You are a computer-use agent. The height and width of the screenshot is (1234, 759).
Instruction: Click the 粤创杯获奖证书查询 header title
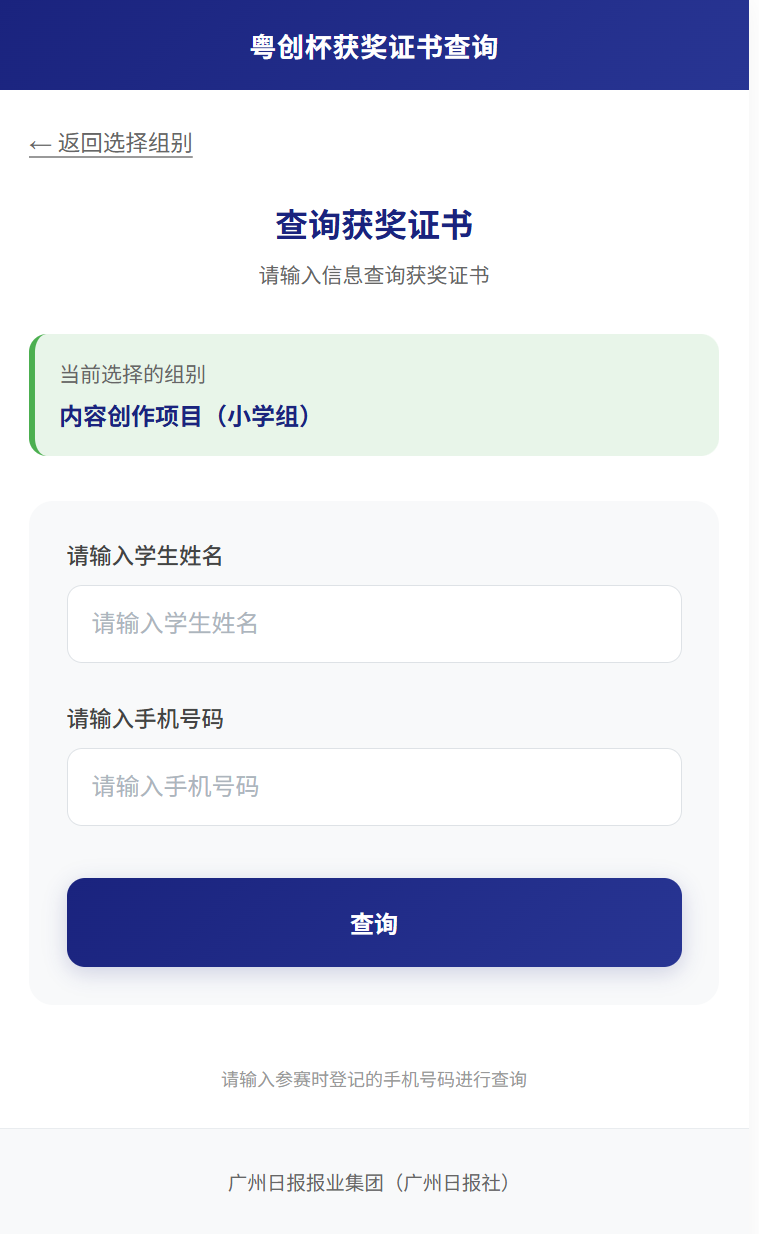click(374, 47)
